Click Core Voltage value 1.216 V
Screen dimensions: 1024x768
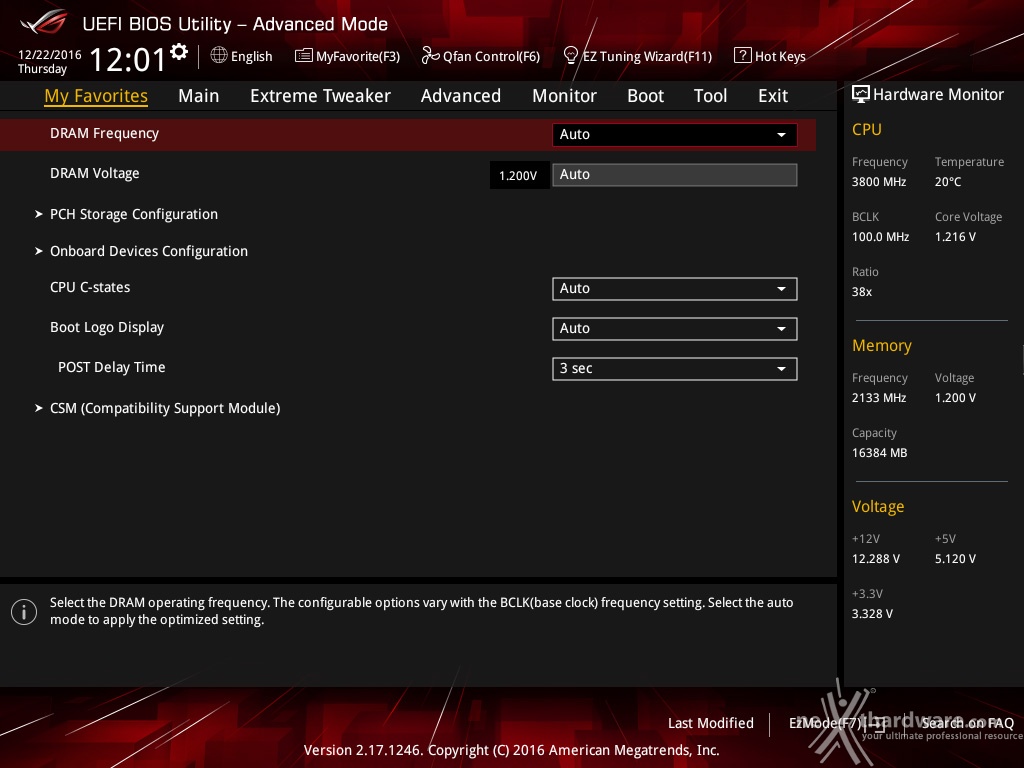click(x=955, y=236)
